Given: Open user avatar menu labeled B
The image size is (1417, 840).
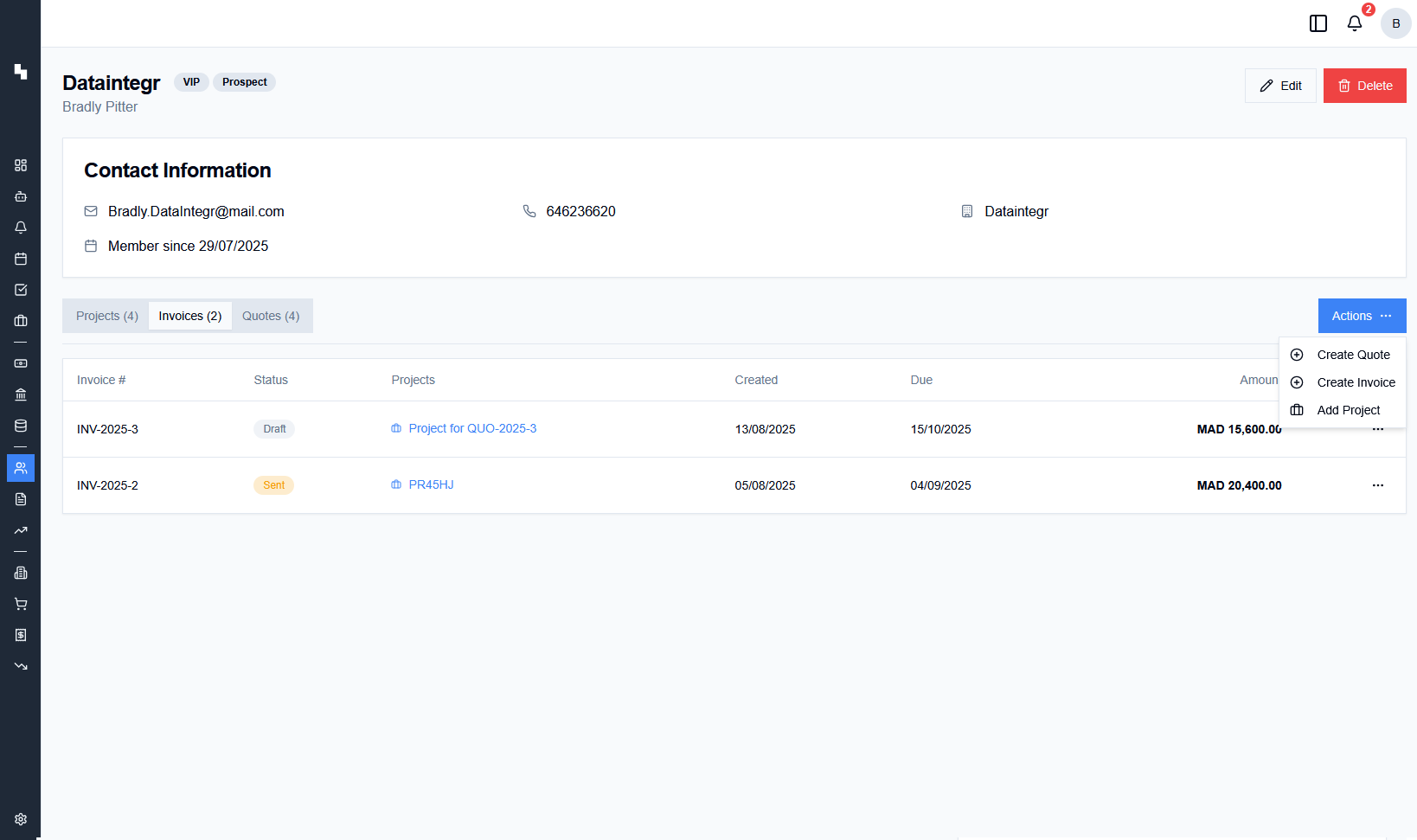Looking at the screenshot, I should (x=1395, y=23).
